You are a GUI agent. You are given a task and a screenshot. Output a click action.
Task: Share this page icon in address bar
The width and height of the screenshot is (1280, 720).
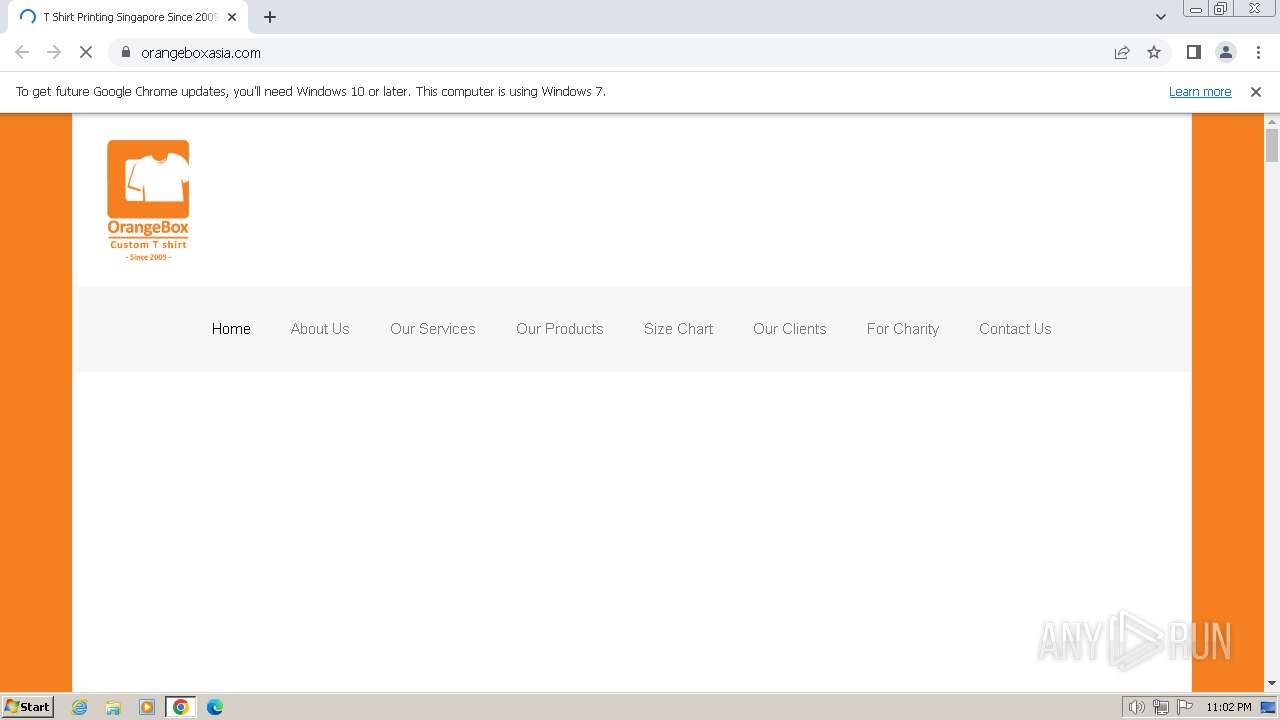coord(1122,52)
